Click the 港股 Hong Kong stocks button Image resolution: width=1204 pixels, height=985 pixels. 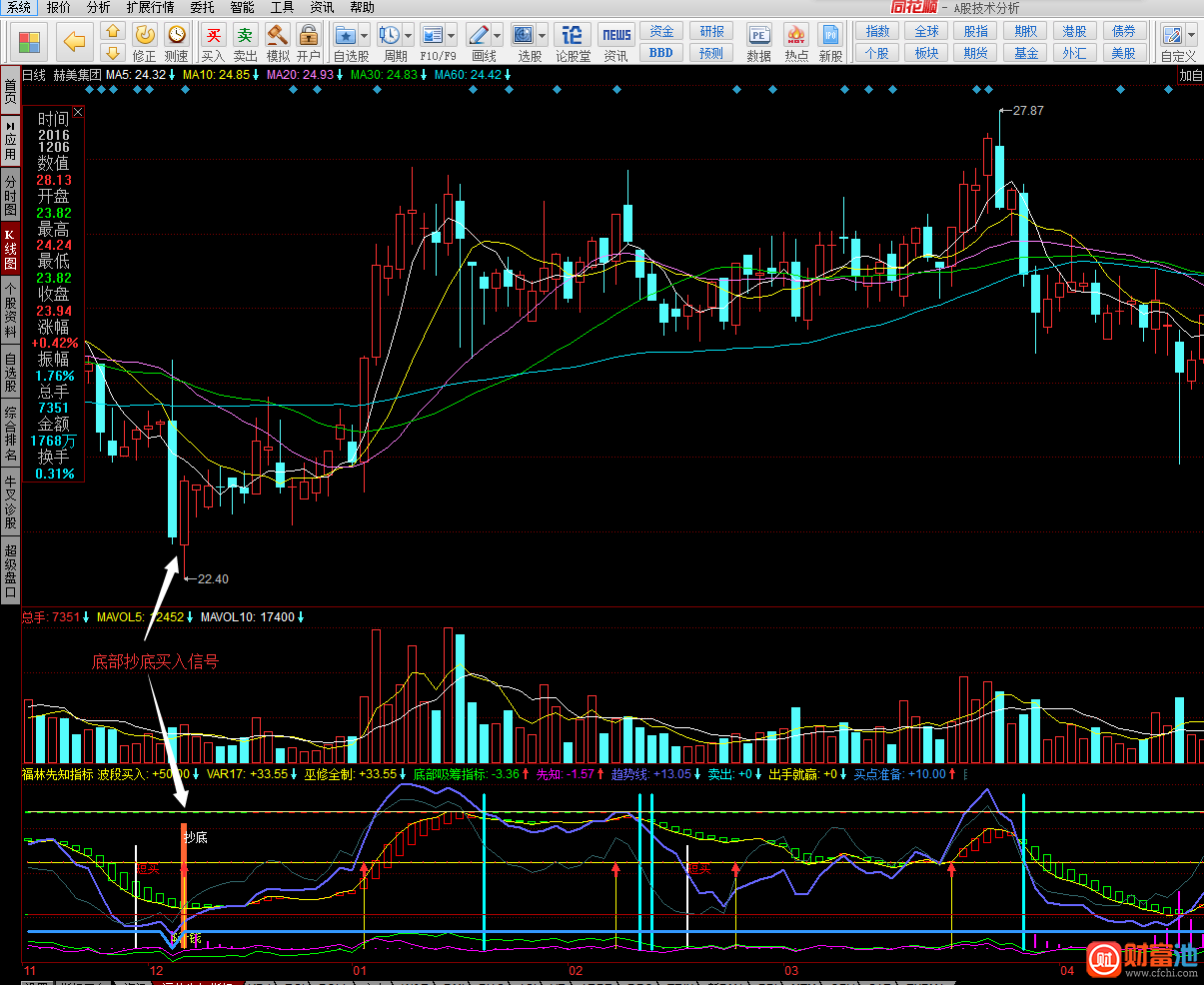(1075, 31)
